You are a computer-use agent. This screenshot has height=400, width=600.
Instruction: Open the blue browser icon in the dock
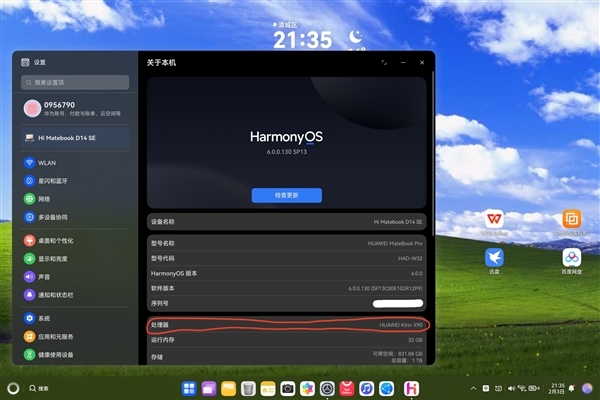(386, 389)
